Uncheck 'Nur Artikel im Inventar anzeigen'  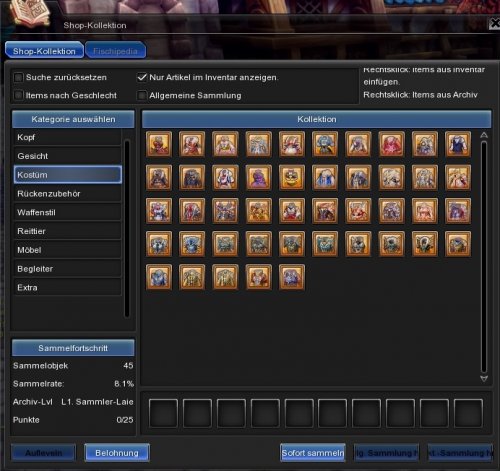pyautogui.click(x=142, y=77)
